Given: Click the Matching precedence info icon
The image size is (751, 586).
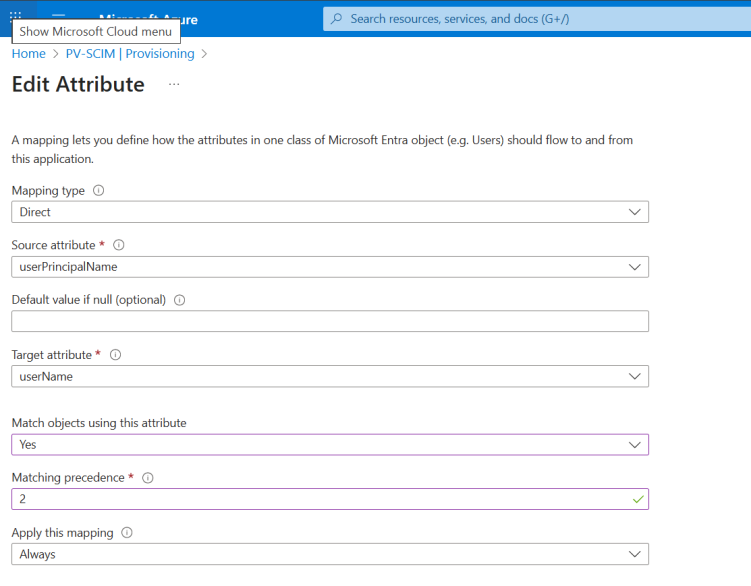Looking at the screenshot, I should (x=148, y=478).
